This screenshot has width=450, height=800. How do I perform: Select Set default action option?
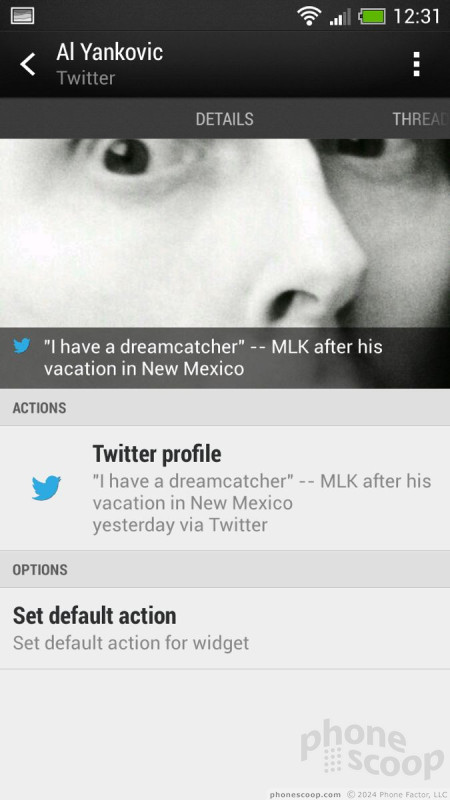click(x=225, y=628)
